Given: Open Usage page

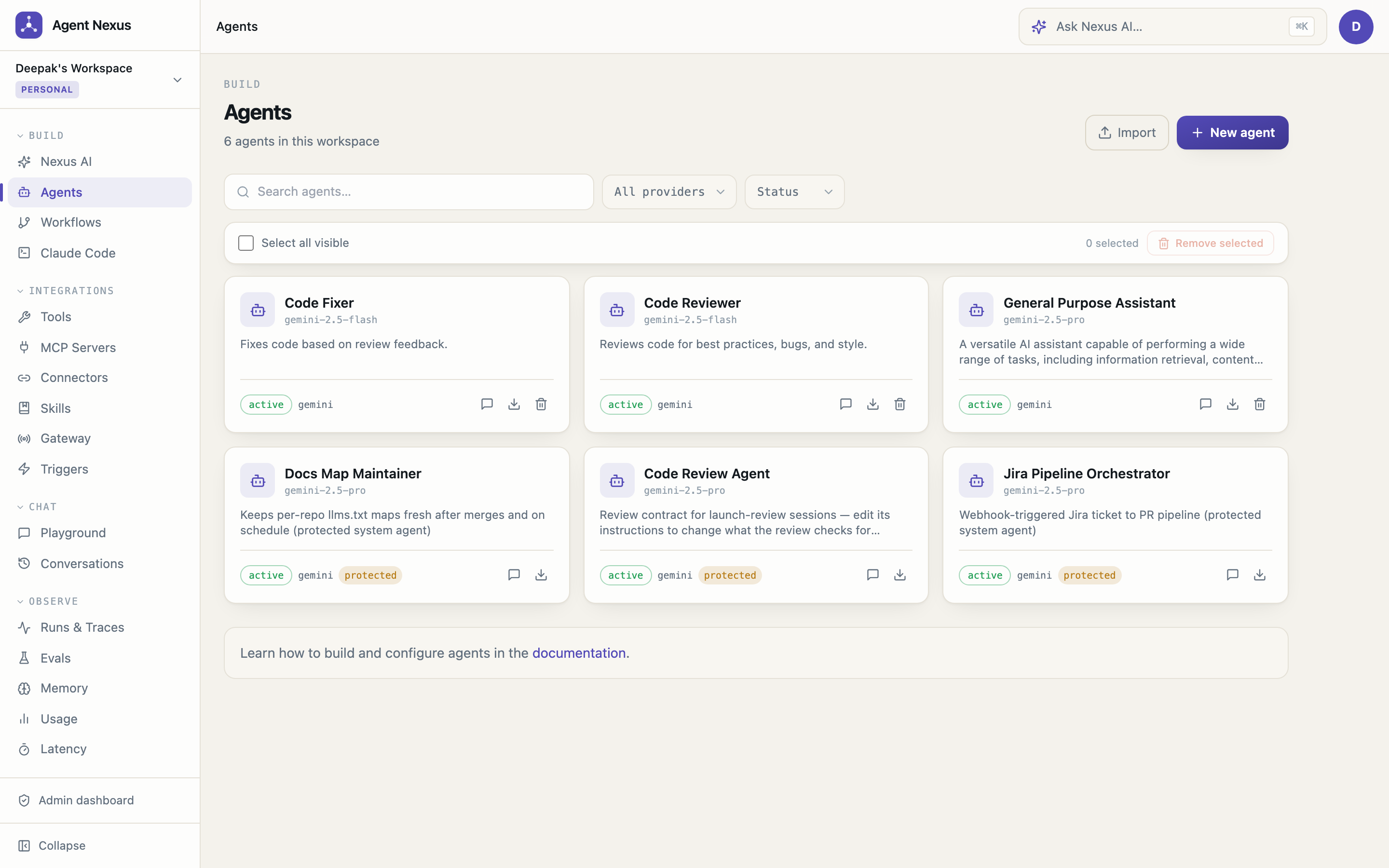Looking at the screenshot, I should [100, 719].
